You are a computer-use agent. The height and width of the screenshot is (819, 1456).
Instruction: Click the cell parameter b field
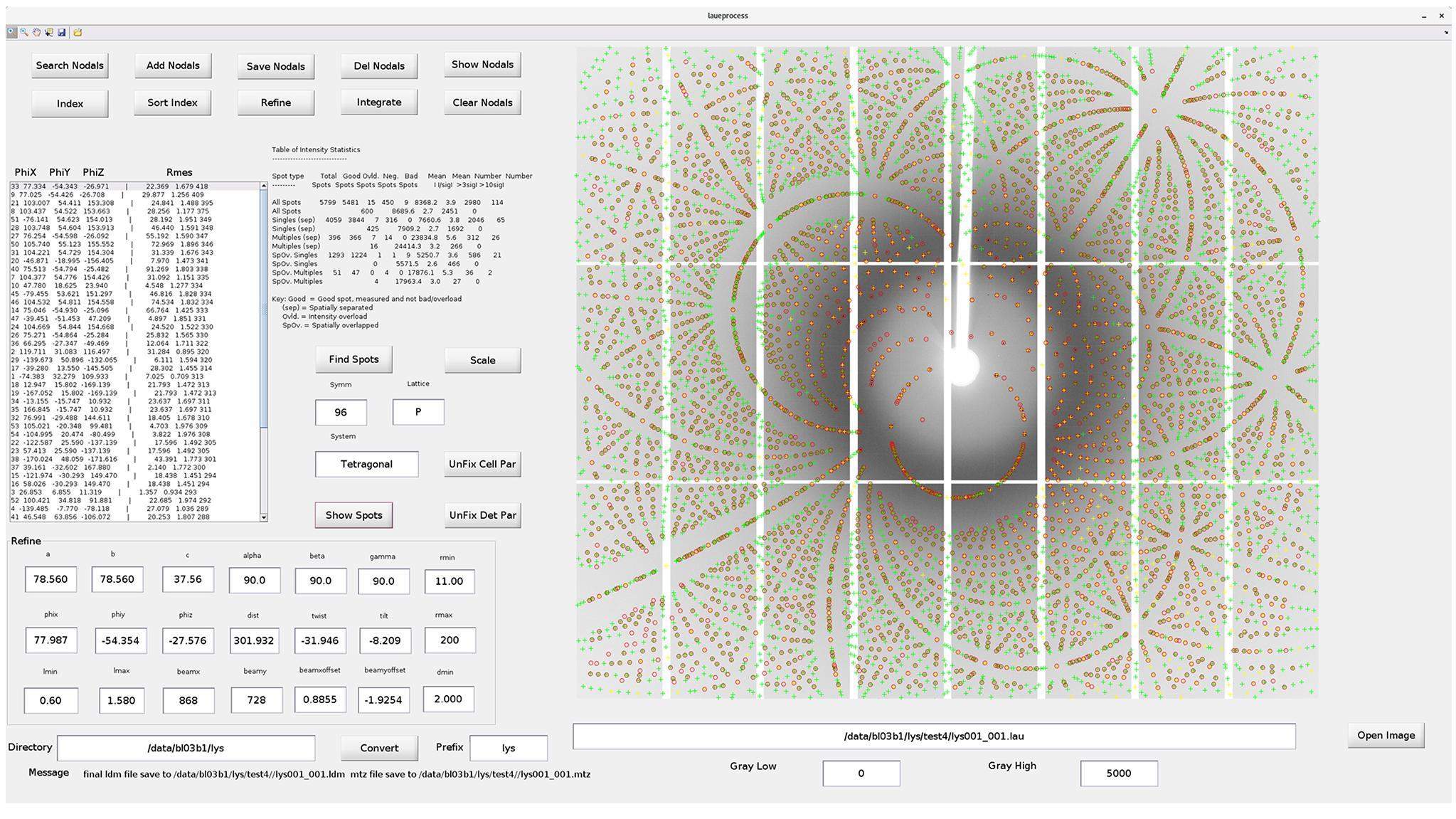[117, 579]
